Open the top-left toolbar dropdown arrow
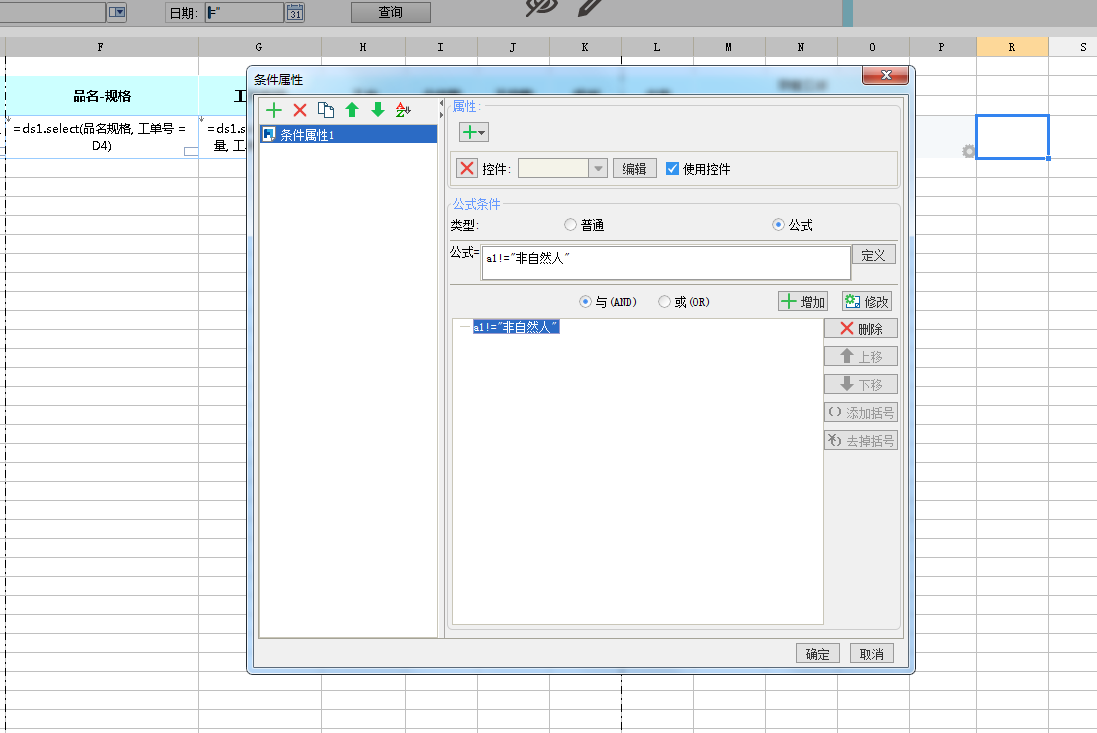This screenshot has width=1097, height=733. click(x=117, y=13)
